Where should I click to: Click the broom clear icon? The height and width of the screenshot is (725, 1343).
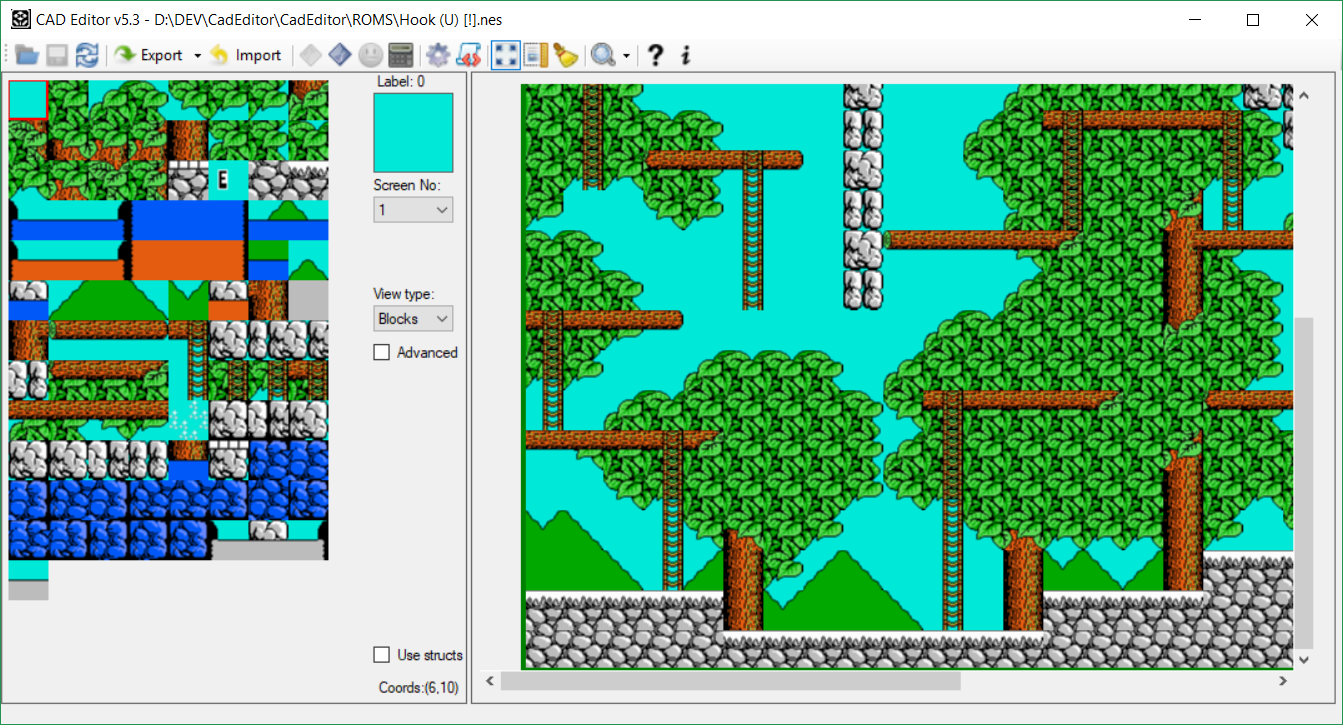pos(566,55)
